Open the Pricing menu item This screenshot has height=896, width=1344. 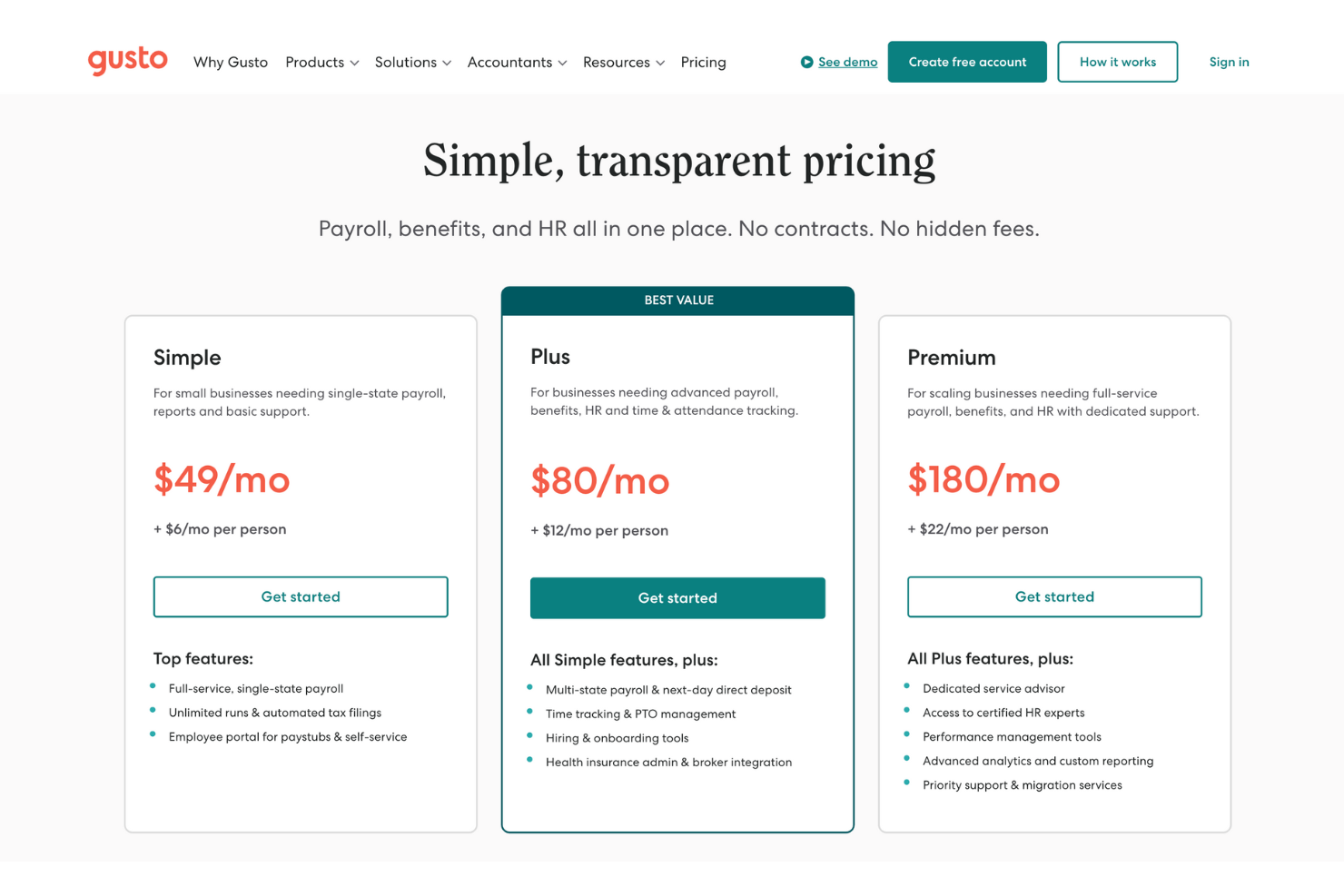[x=703, y=62]
